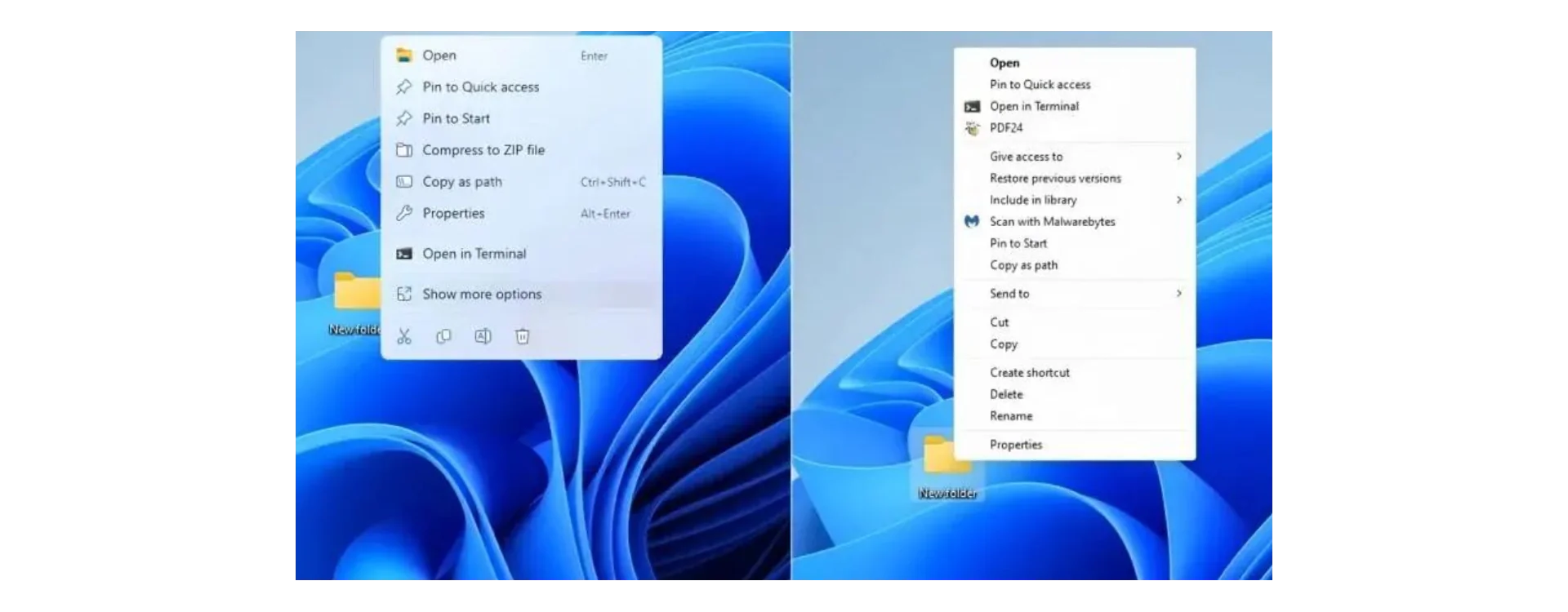Click the pin icon beside Pin to Start
Image resolution: width=1568 pixels, height=612 pixels.
[x=404, y=118]
